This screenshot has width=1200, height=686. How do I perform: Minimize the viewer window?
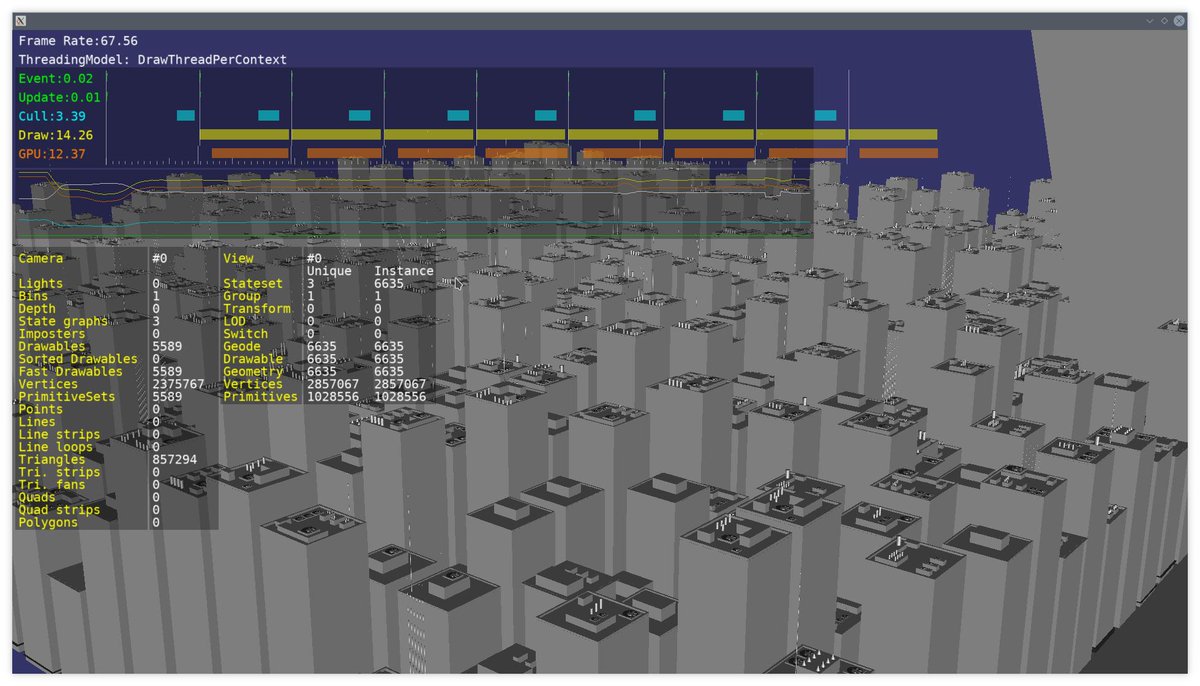pyautogui.click(x=1151, y=21)
